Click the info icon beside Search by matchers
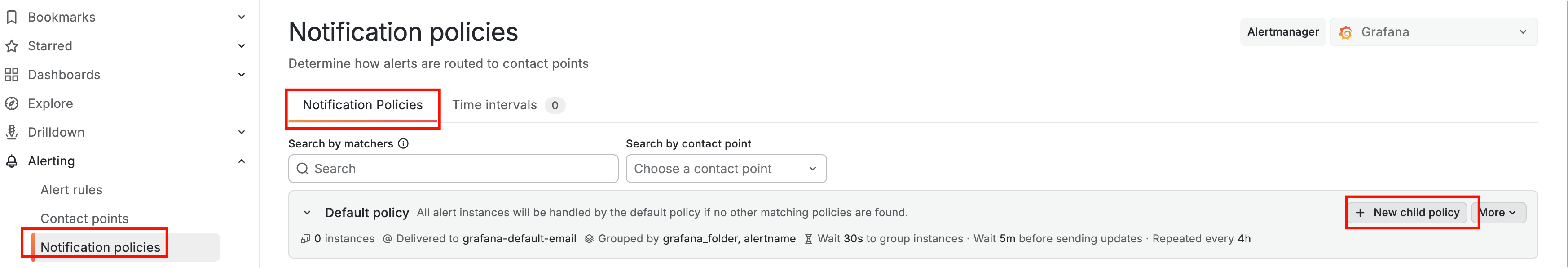The width and height of the screenshot is (1568, 268). pyautogui.click(x=403, y=144)
